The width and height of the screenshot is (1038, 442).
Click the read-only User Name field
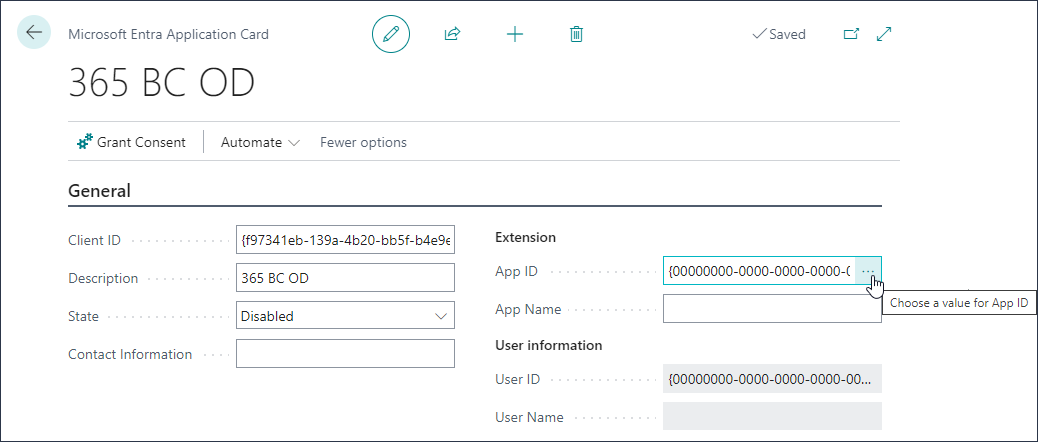(x=772, y=417)
